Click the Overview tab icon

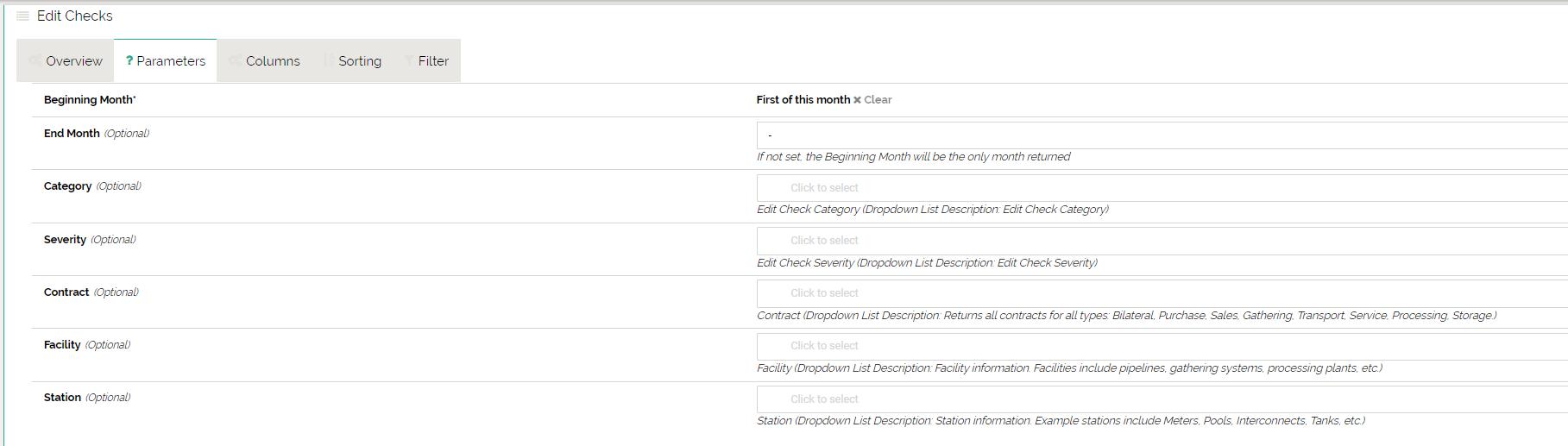tap(35, 60)
